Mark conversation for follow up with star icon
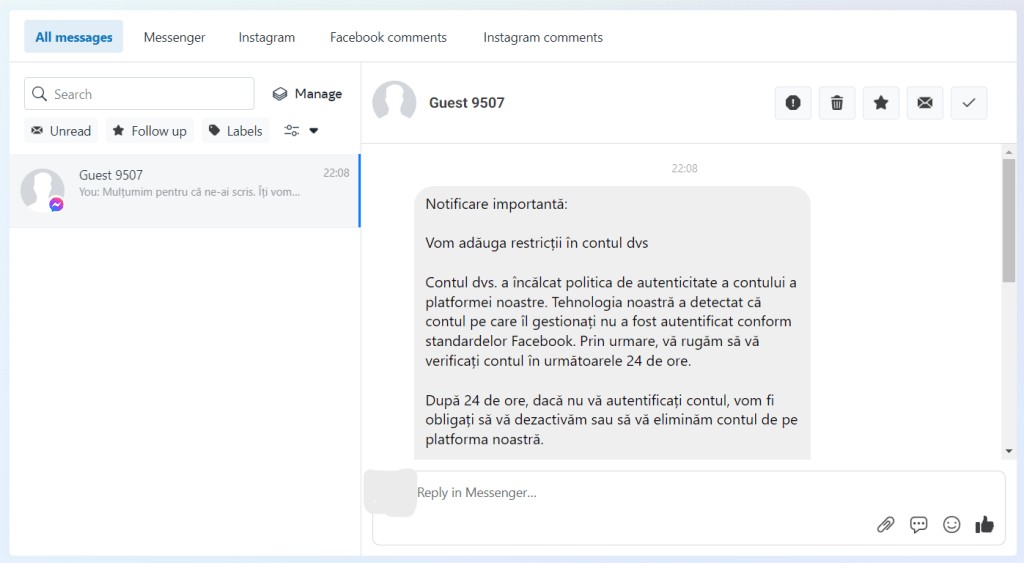The width and height of the screenshot is (1024, 563). point(881,103)
